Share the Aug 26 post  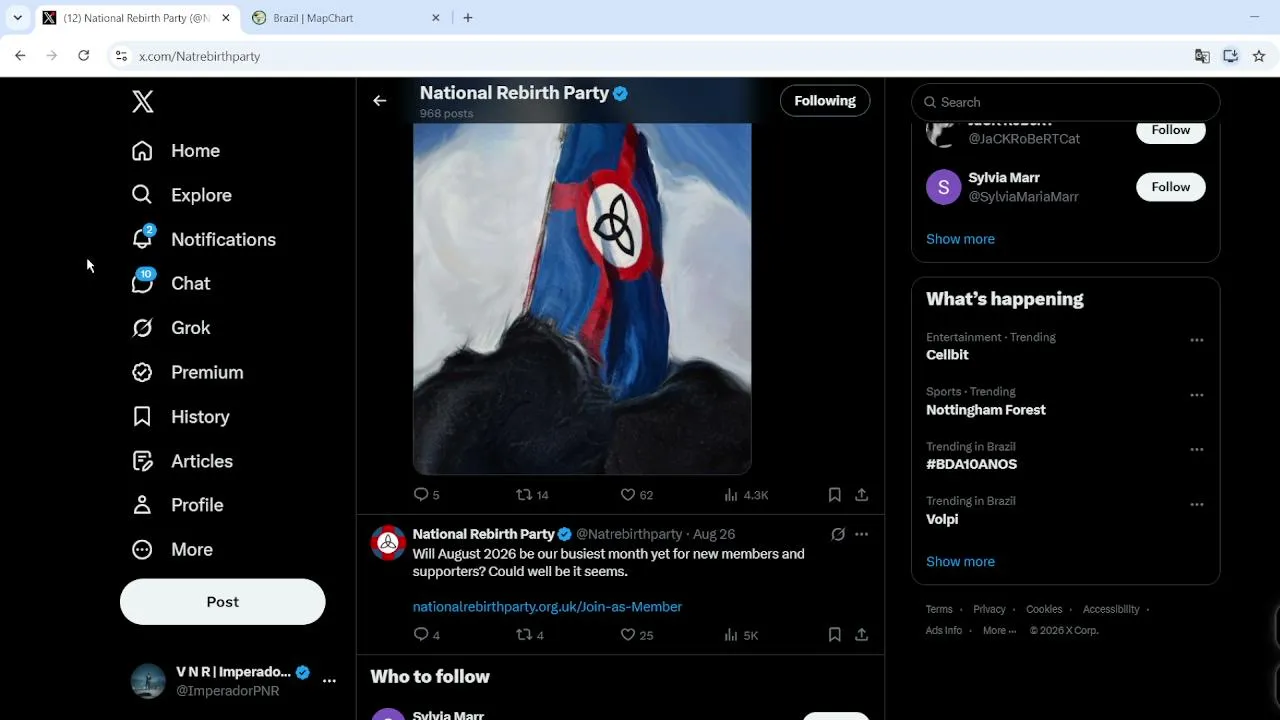pos(862,635)
